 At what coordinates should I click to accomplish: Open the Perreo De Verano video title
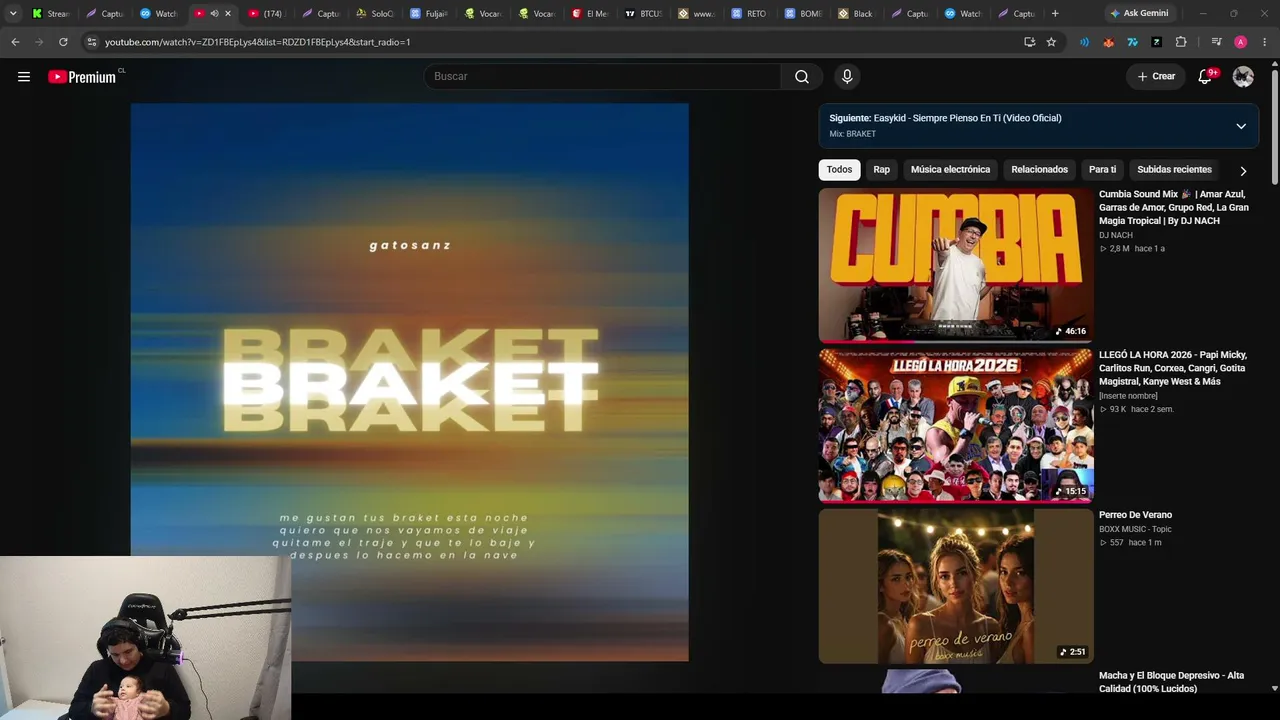[1135, 515]
